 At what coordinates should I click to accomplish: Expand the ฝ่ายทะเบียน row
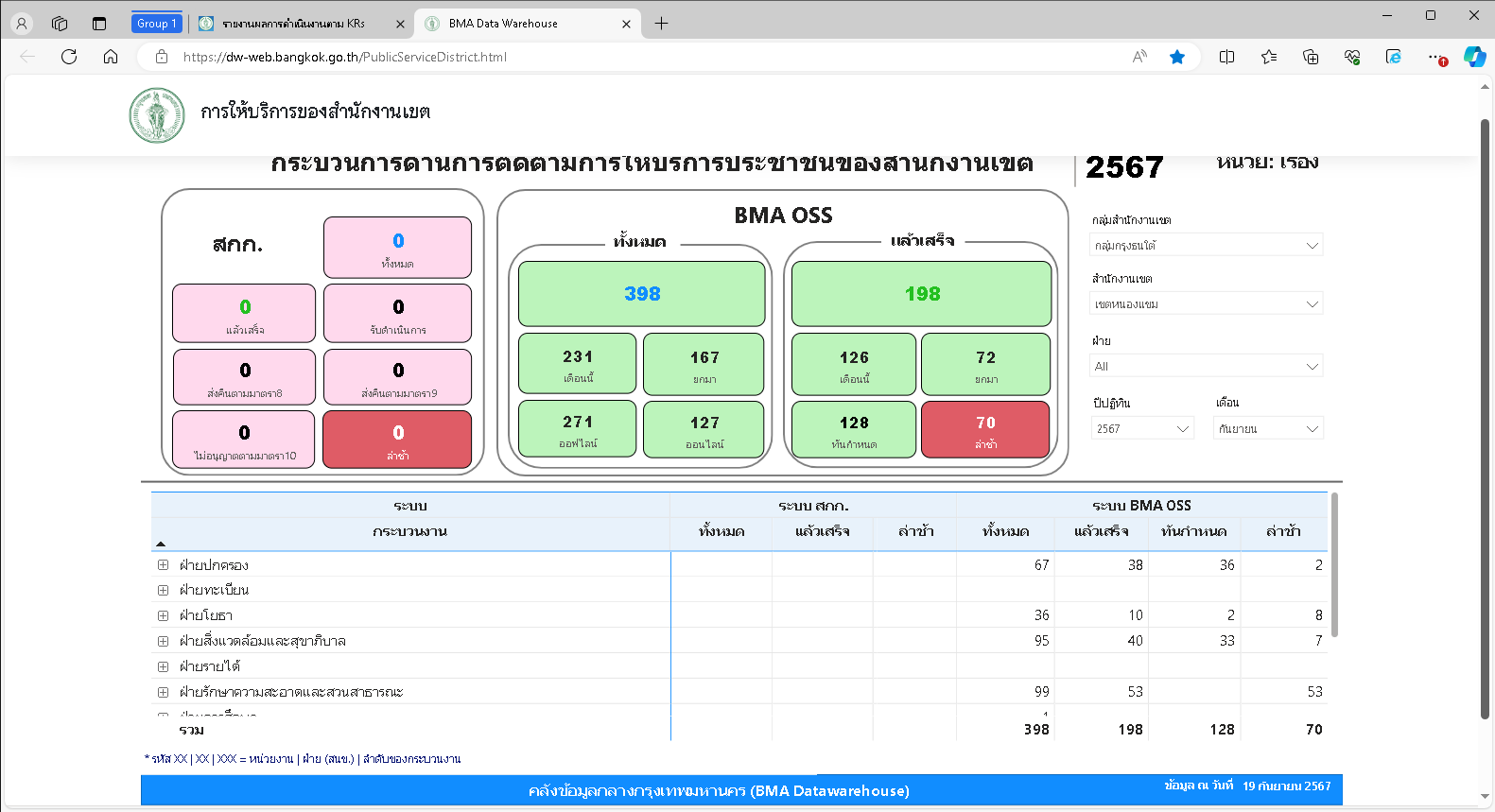point(163,590)
